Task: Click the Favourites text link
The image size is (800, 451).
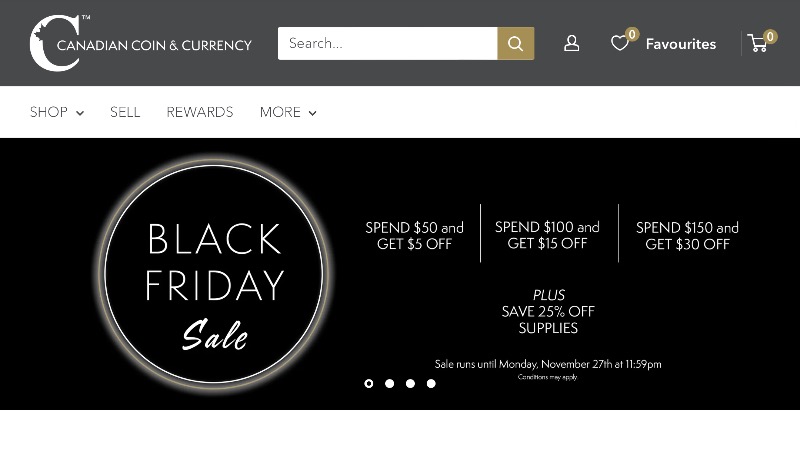Action: pos(681,44)
